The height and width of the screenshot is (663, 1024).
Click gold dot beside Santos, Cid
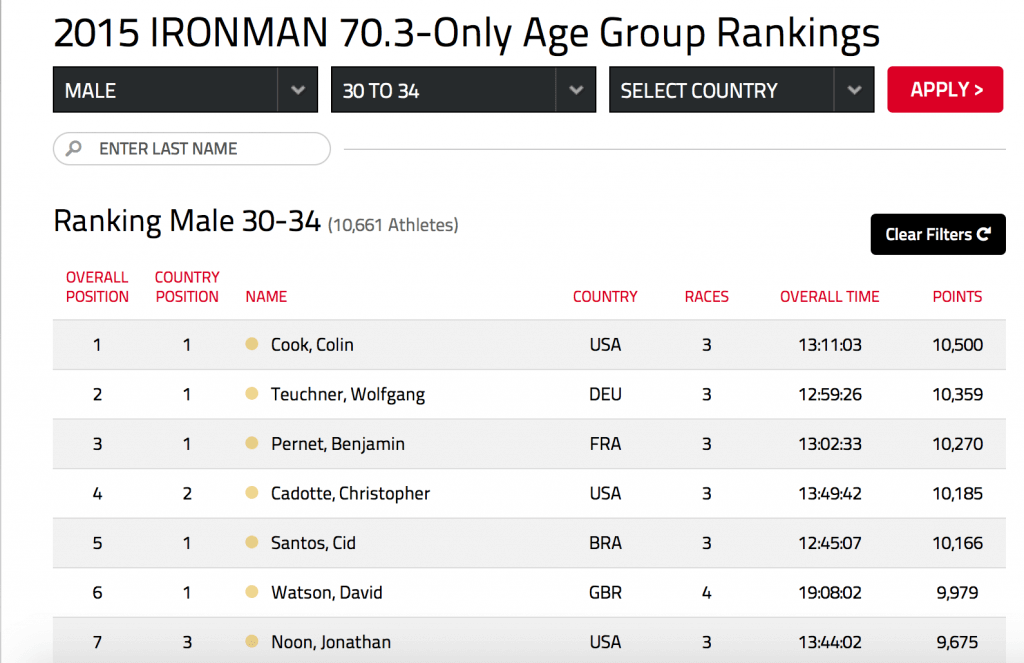tap(252, 543)
